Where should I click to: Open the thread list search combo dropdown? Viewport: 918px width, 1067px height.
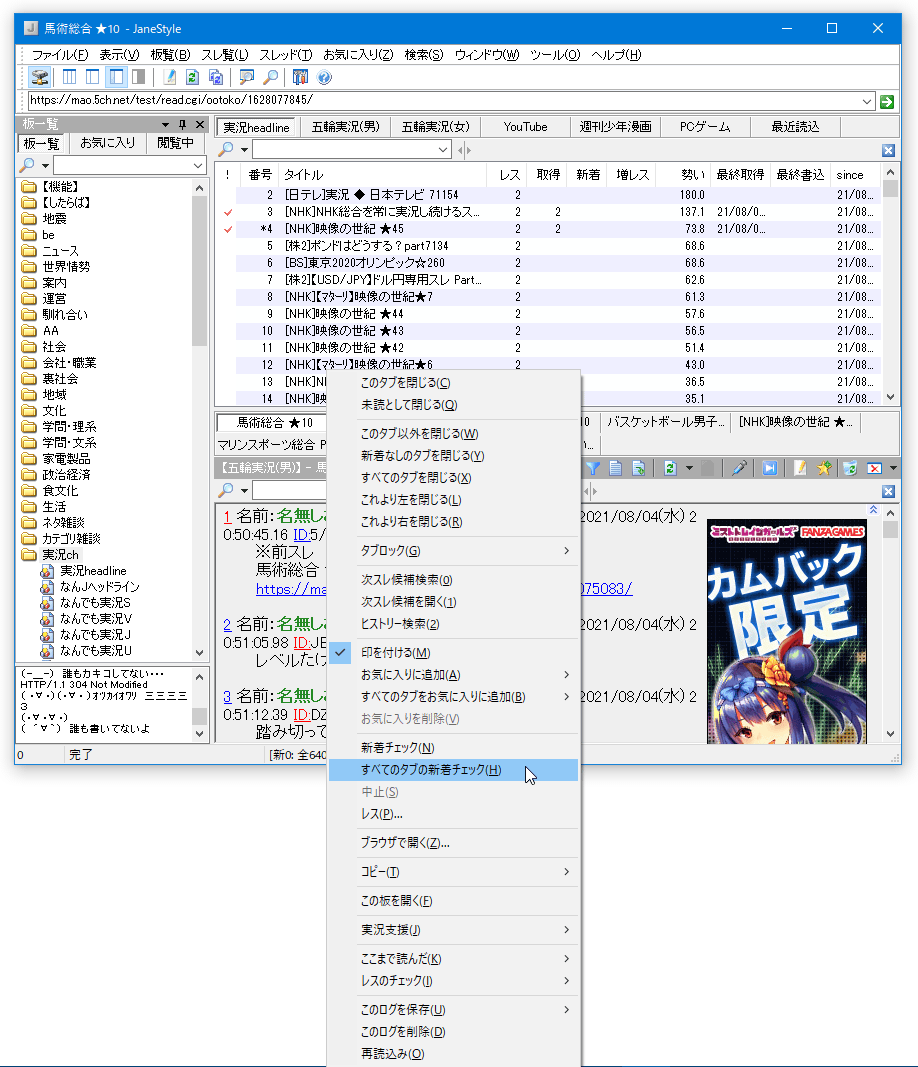pyautogui.click(x=443, y=150)
